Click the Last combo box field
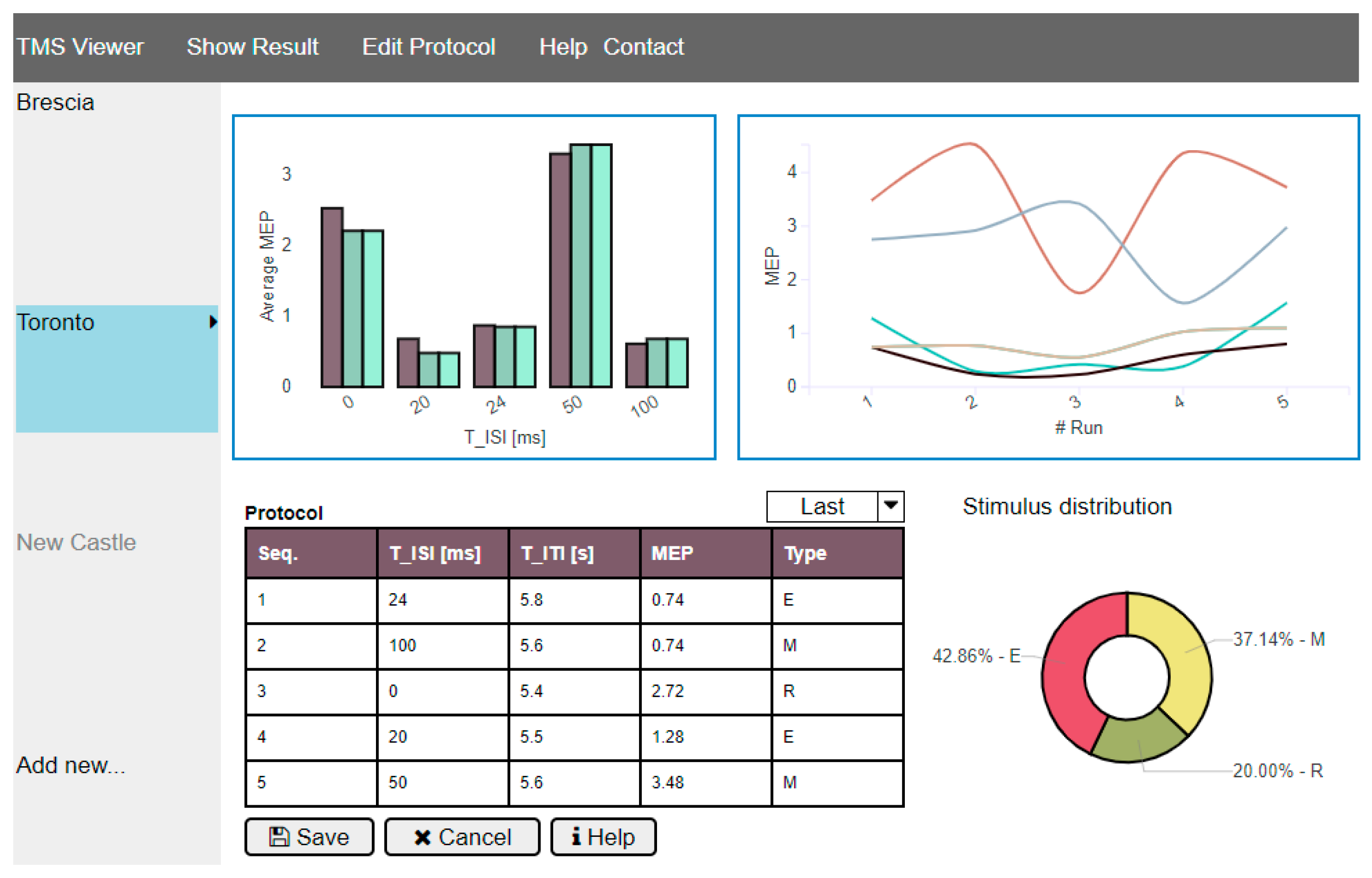 tap(822, 506)
